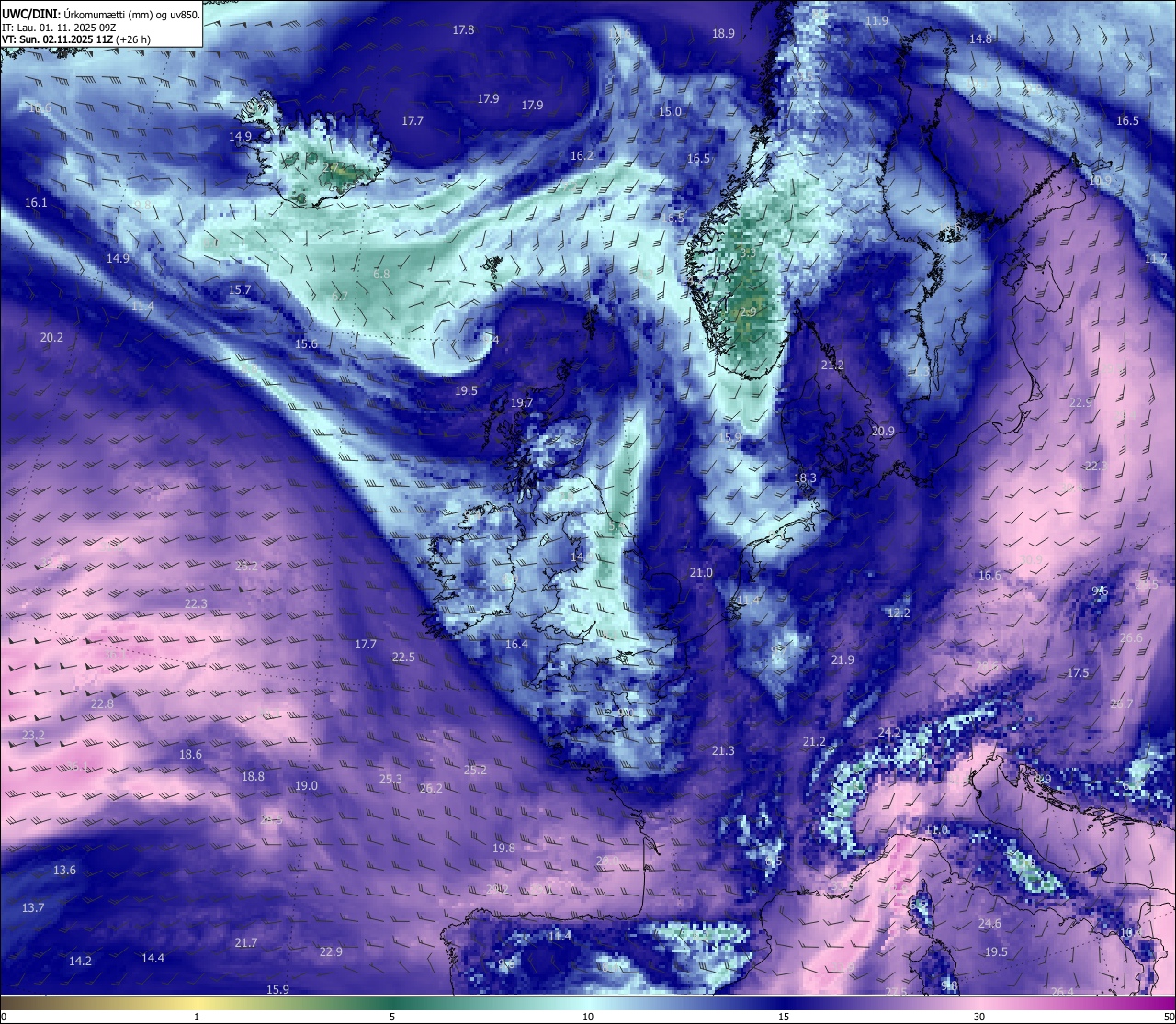Click the map value 19.7 north of Scotland

tap(521, 403)
